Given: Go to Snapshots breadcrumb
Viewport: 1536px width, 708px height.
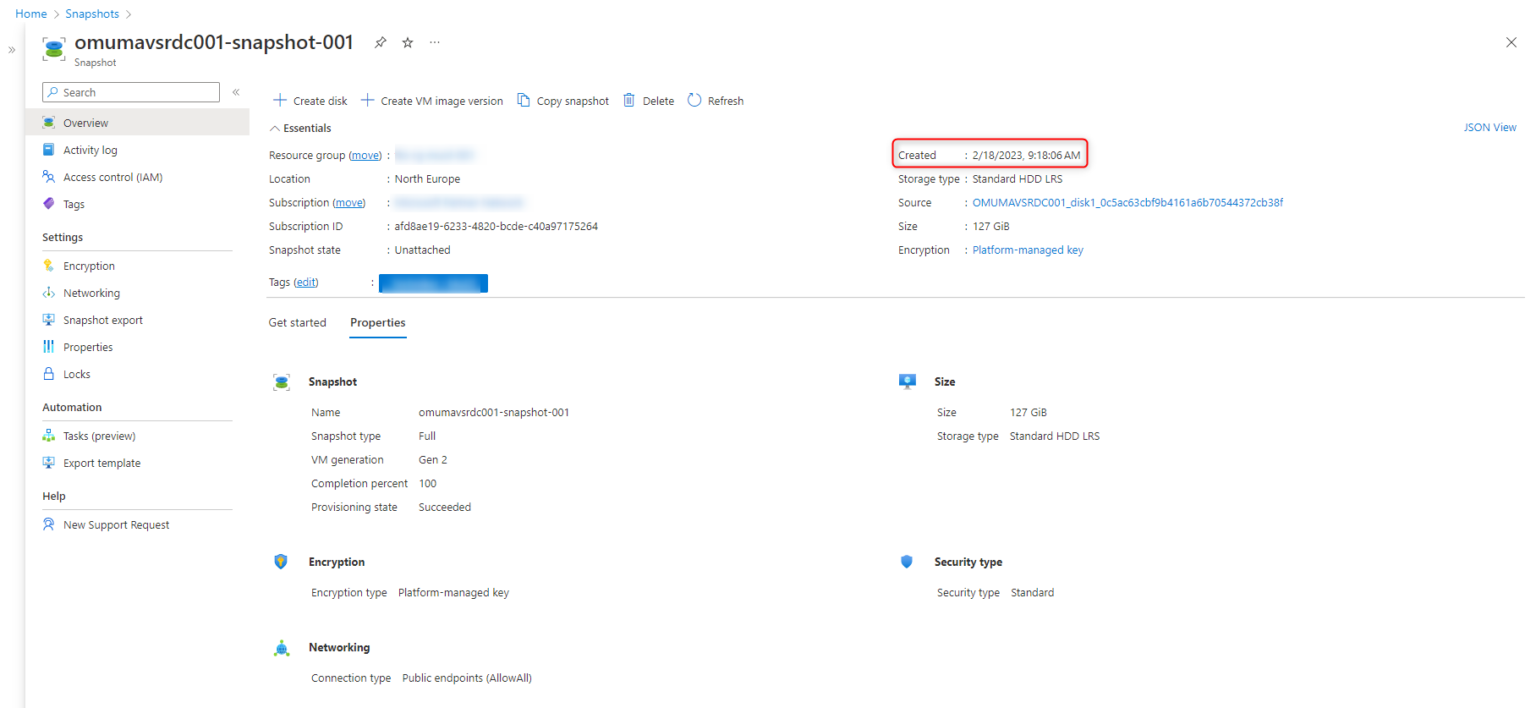Looking at the screenshot, I should [x=92, y=14].
